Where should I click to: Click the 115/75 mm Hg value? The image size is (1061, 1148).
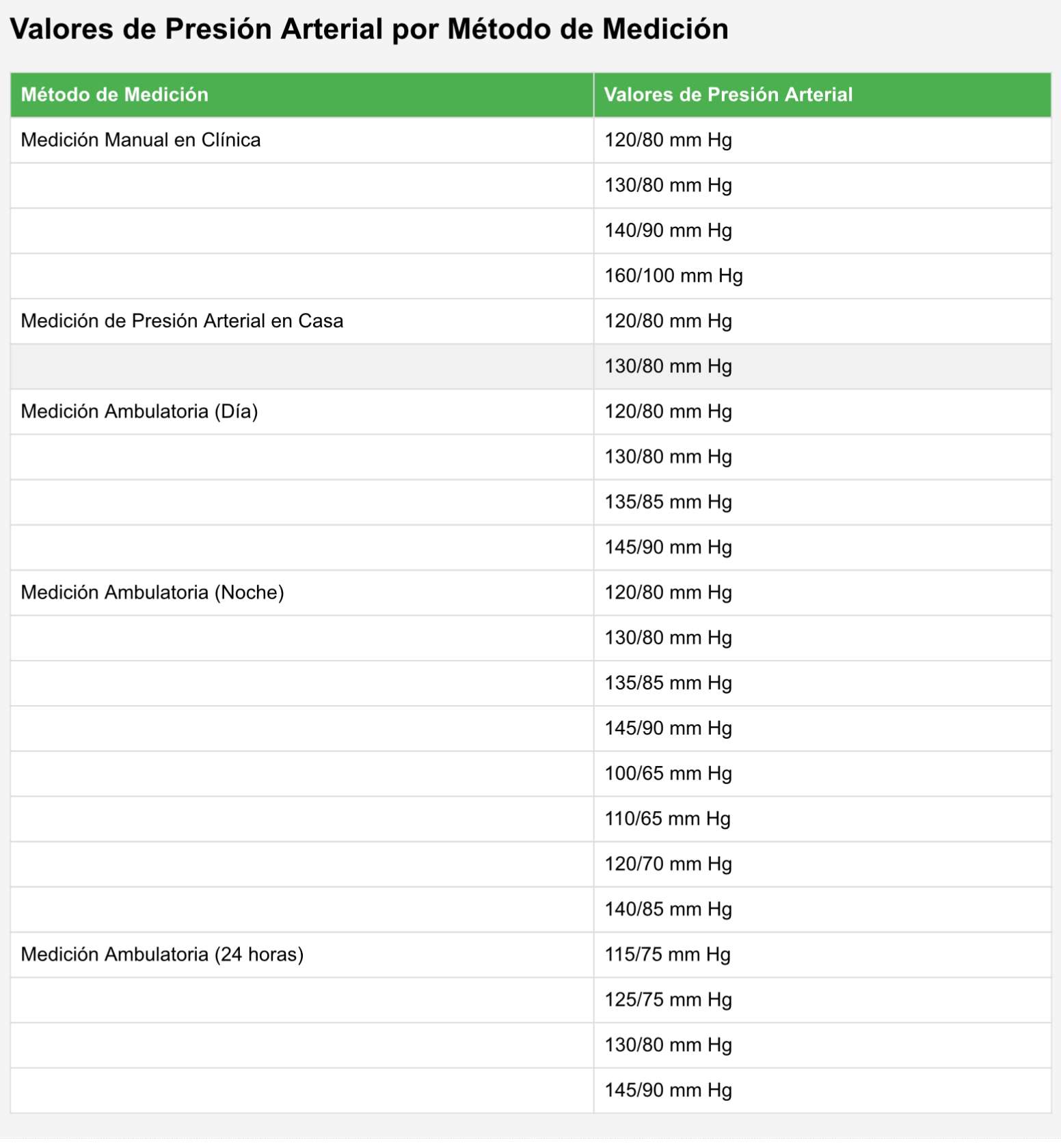pyautogui.click(x=667, y=955)
